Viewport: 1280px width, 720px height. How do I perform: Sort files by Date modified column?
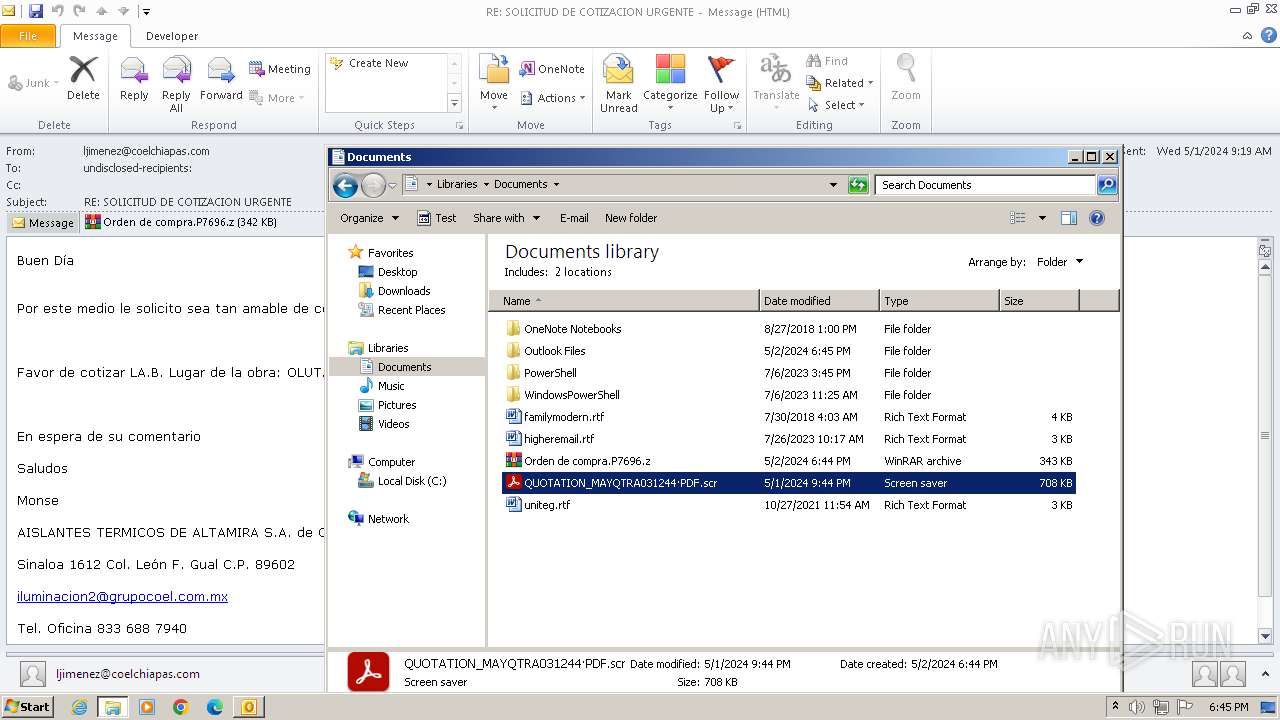(819, 301)
